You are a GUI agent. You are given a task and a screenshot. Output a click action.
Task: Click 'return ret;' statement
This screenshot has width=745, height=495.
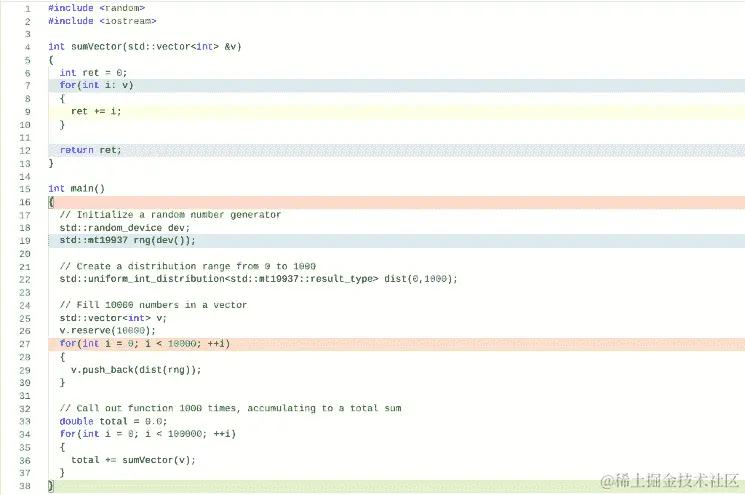click(90, 150)
